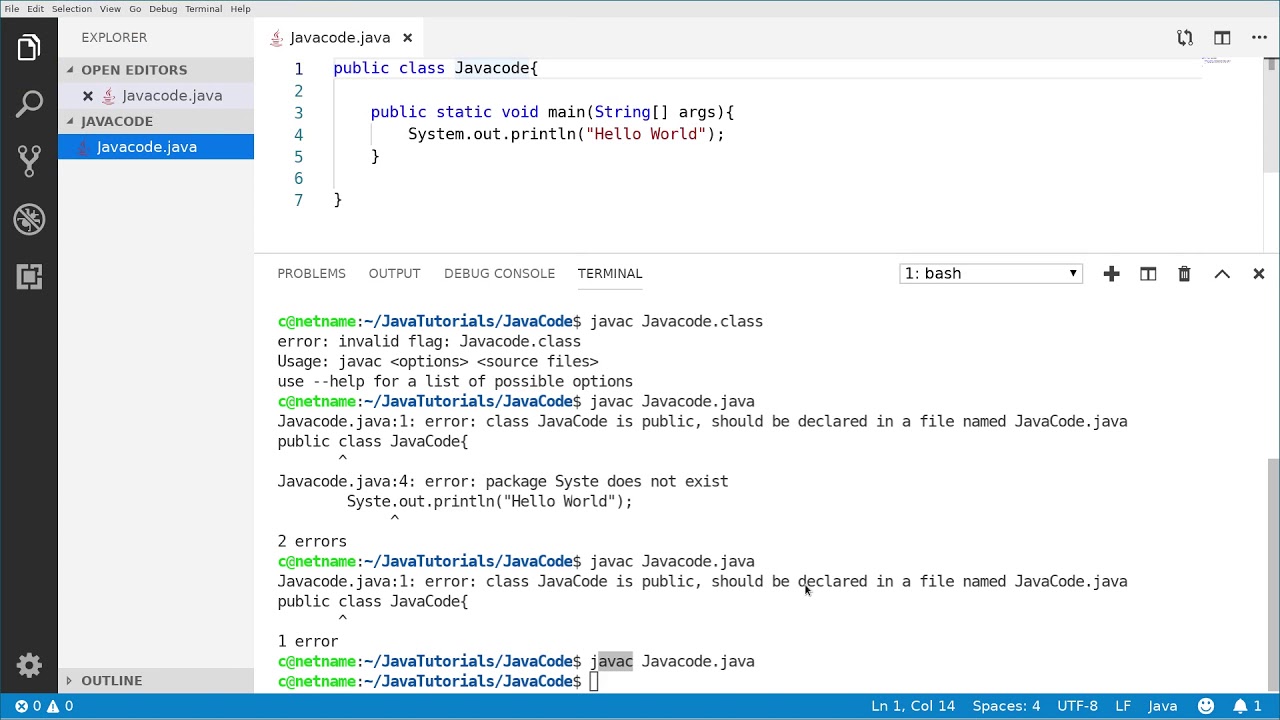Open the Manage gear settings menu

pyautogui.click(x=29, y=665)
